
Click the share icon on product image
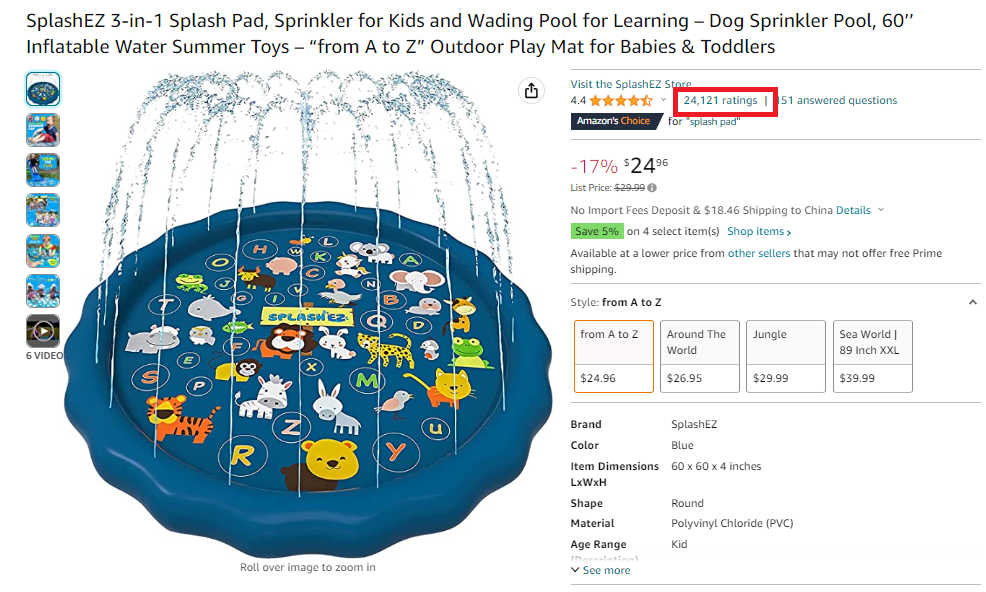(x=531, y=91)
